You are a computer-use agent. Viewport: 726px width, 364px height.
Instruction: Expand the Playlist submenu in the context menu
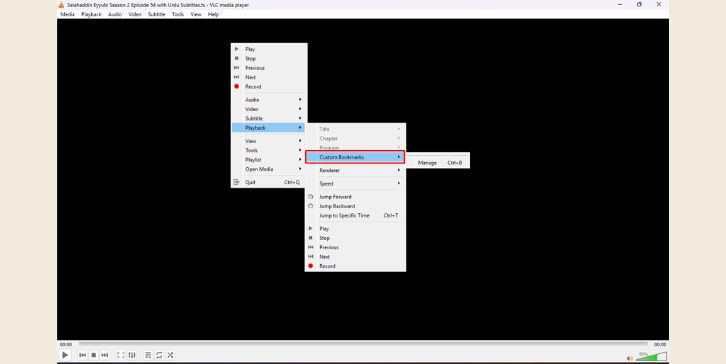pos(269,160)
